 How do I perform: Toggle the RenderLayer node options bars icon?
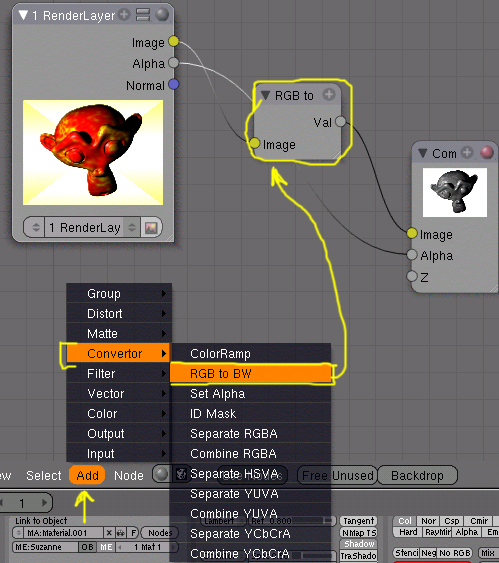pos(143,15)
